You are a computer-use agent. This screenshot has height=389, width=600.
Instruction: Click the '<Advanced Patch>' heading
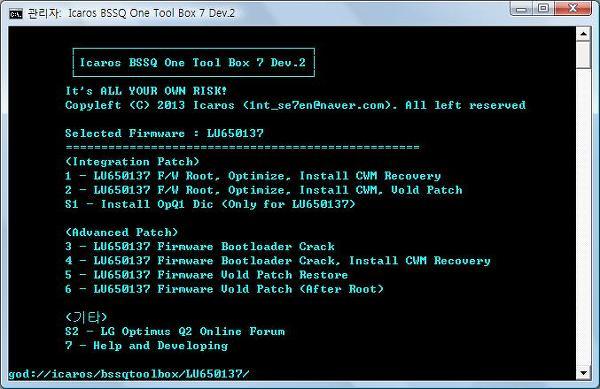[x=122, y=233]
